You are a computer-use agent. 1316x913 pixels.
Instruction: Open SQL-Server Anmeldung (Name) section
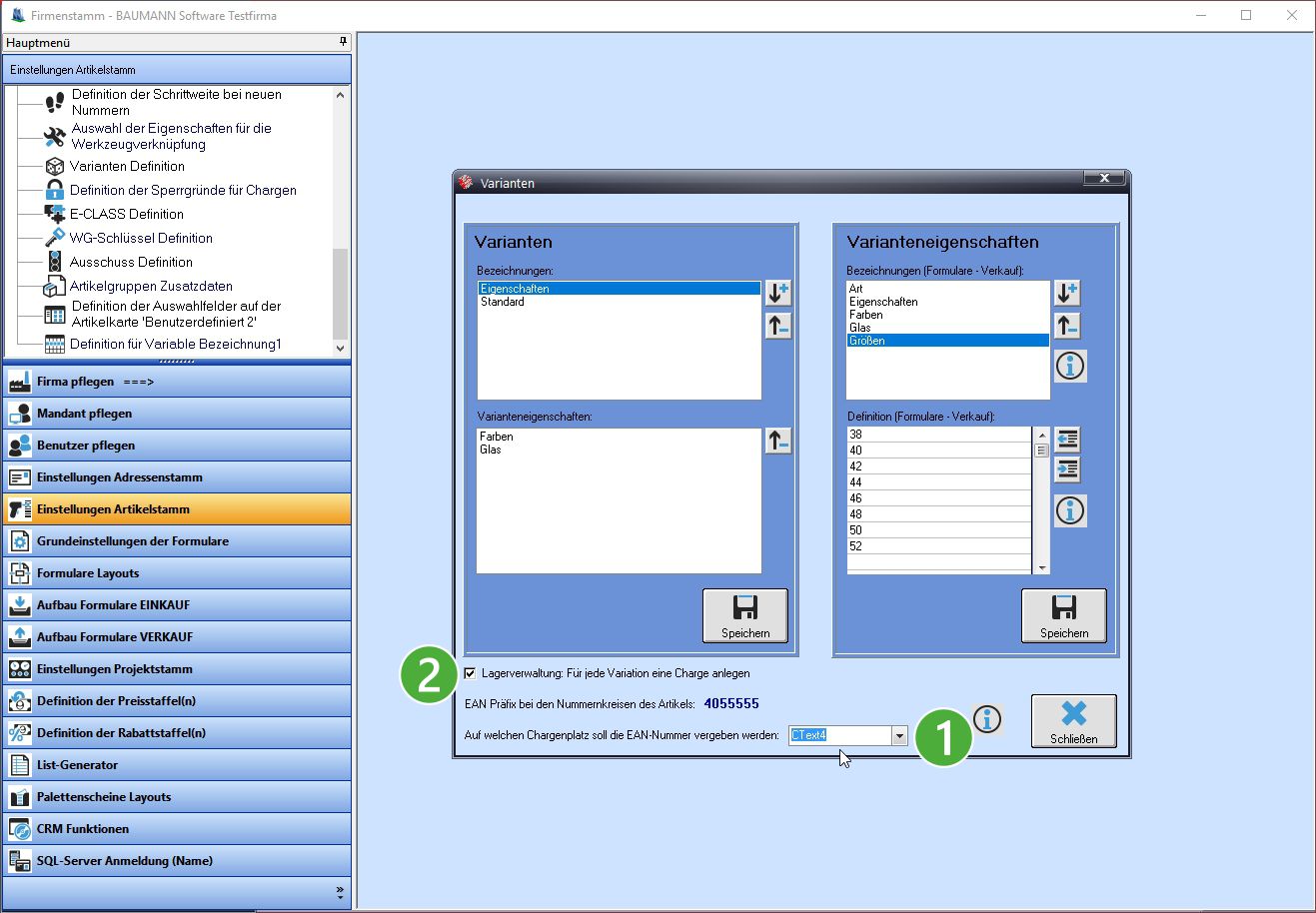177,861
